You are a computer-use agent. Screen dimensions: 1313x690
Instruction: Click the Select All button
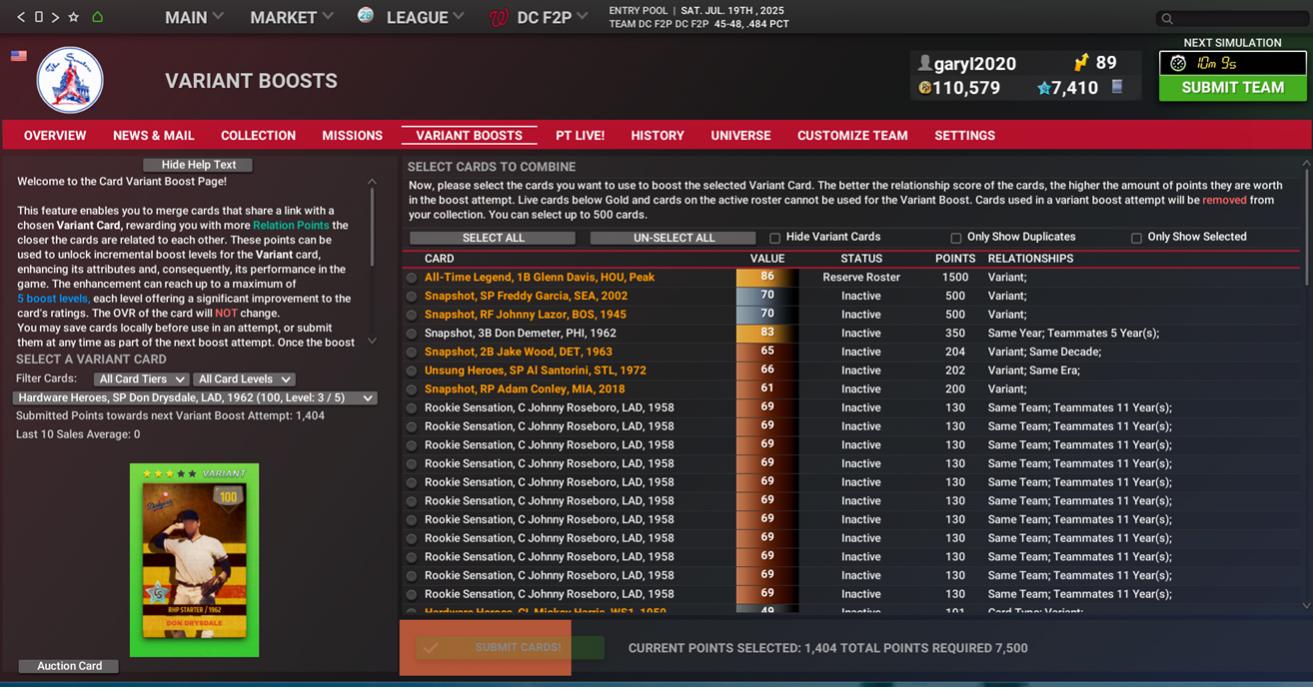492,238
